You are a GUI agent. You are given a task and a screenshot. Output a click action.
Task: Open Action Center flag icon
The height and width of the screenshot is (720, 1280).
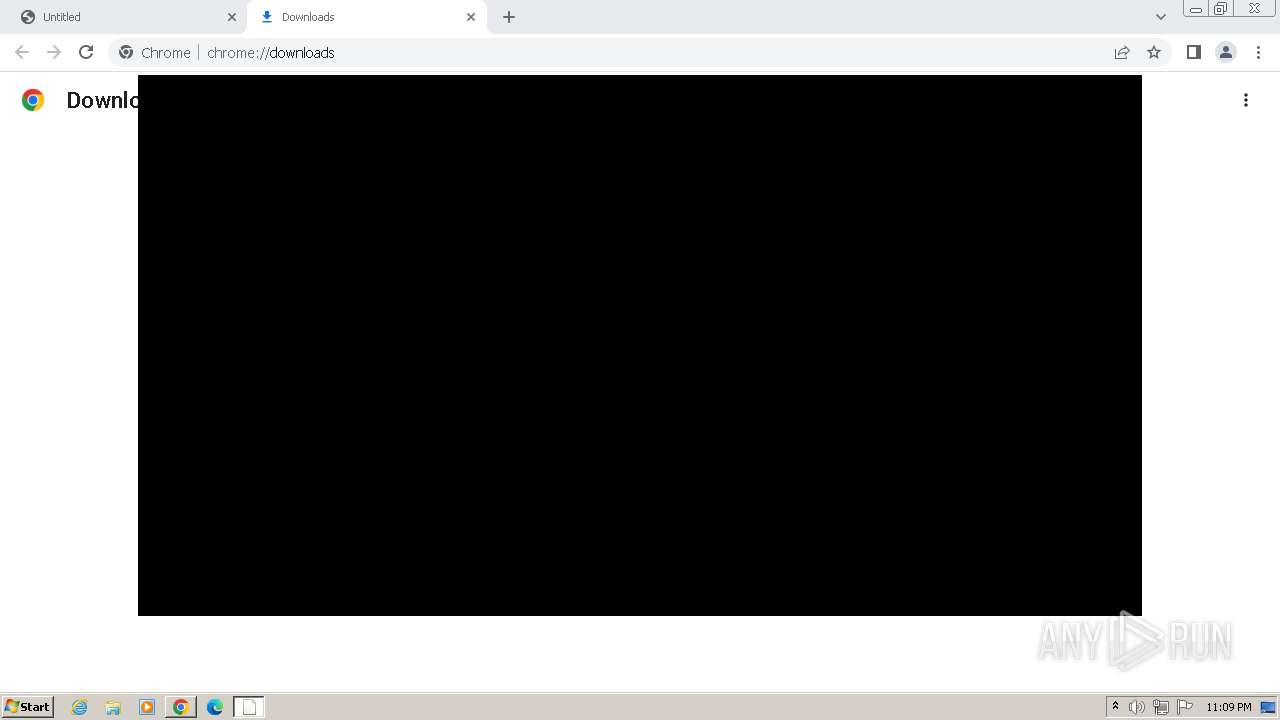[1185, 707]
